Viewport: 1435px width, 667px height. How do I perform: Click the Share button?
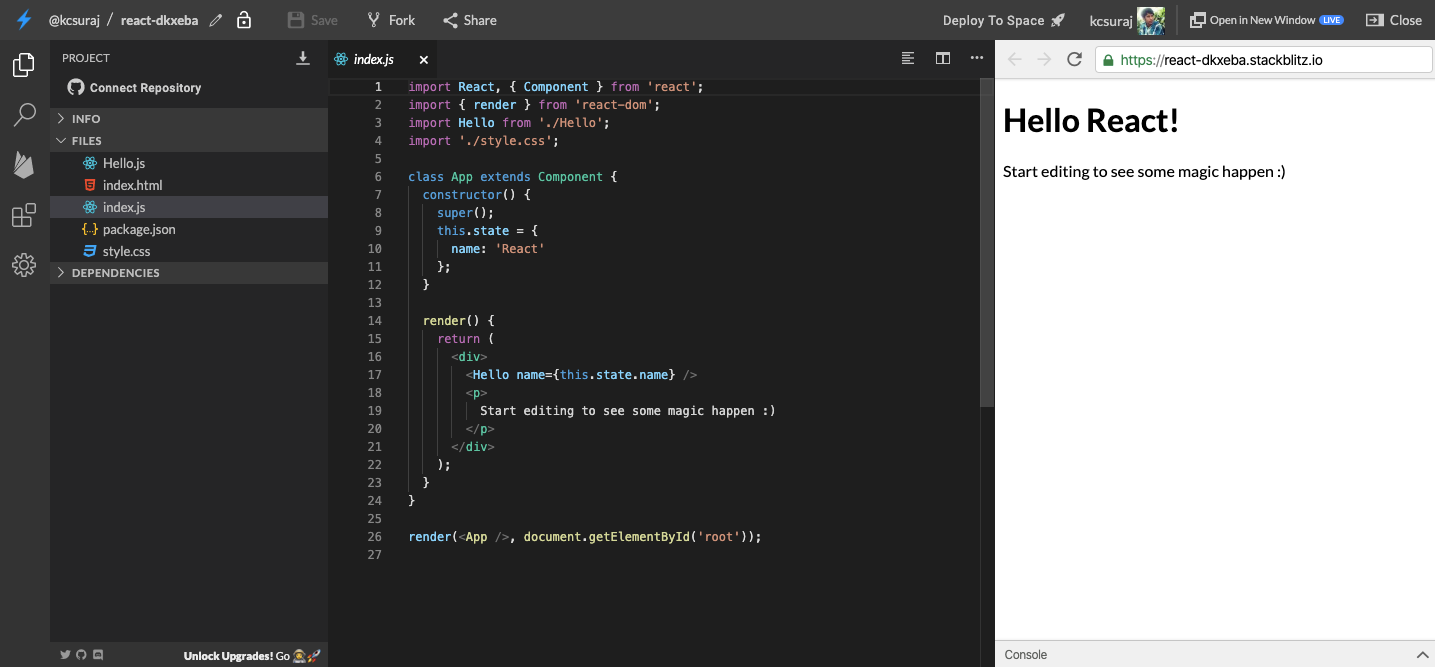(x=470, y=20)
